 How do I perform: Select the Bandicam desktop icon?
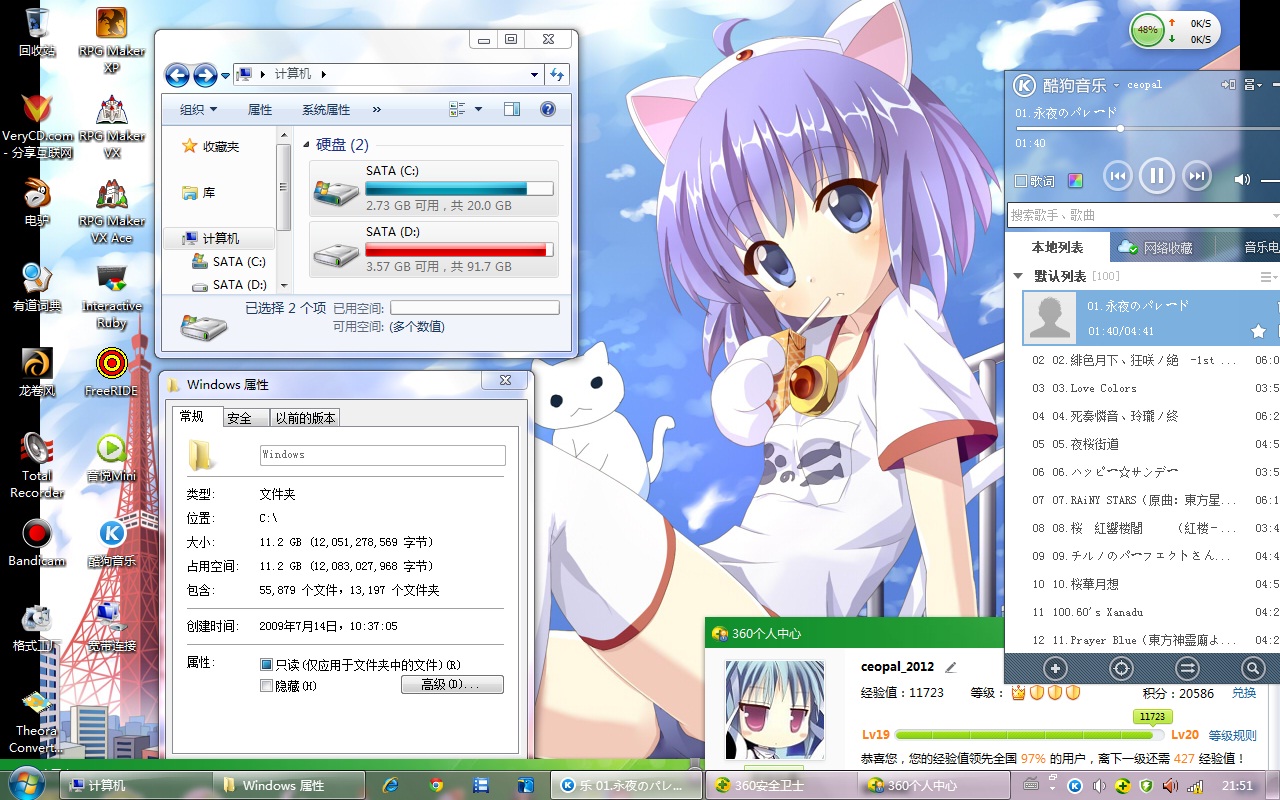pyautogui.click(x=37, y=543)
